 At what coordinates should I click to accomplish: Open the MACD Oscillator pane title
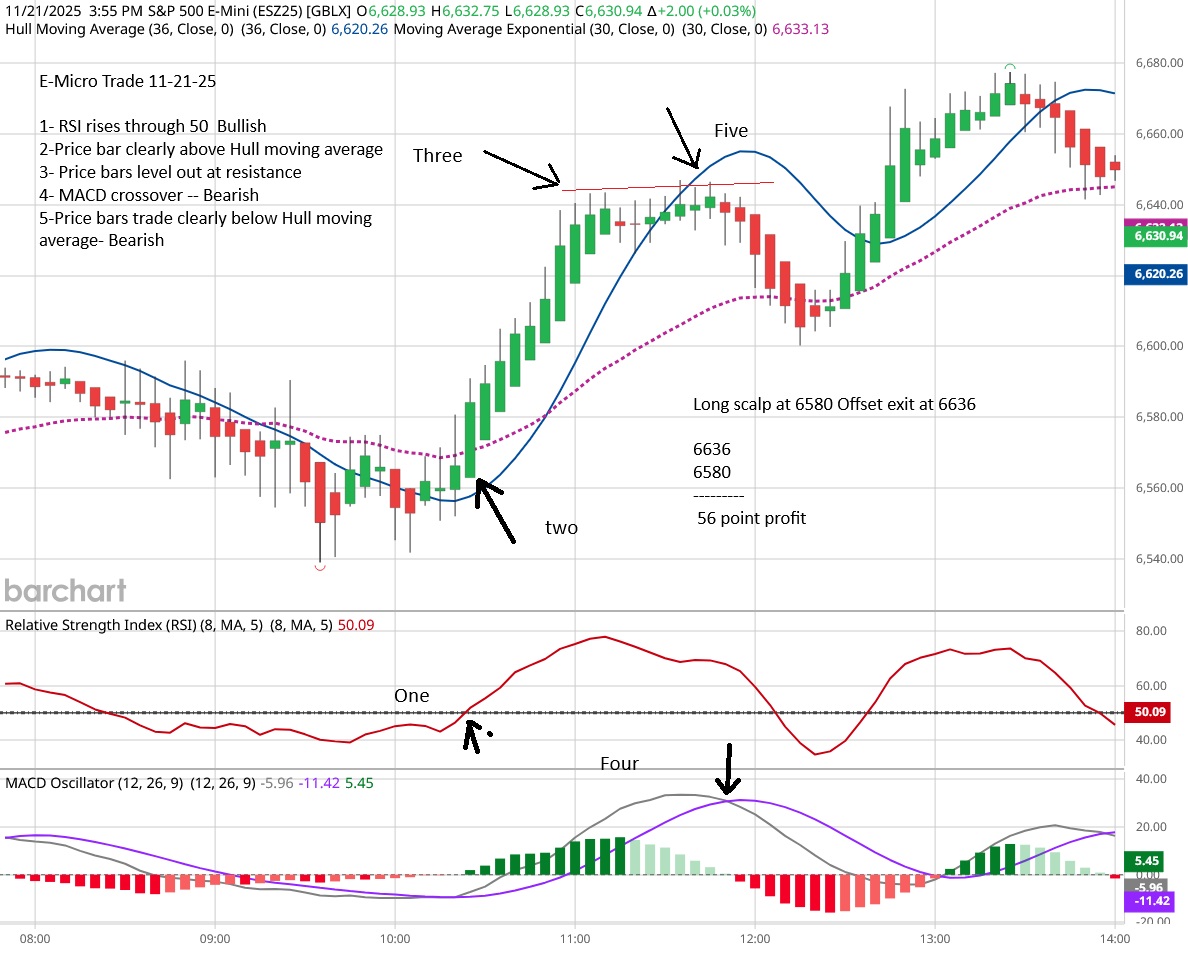pos(95,783)
